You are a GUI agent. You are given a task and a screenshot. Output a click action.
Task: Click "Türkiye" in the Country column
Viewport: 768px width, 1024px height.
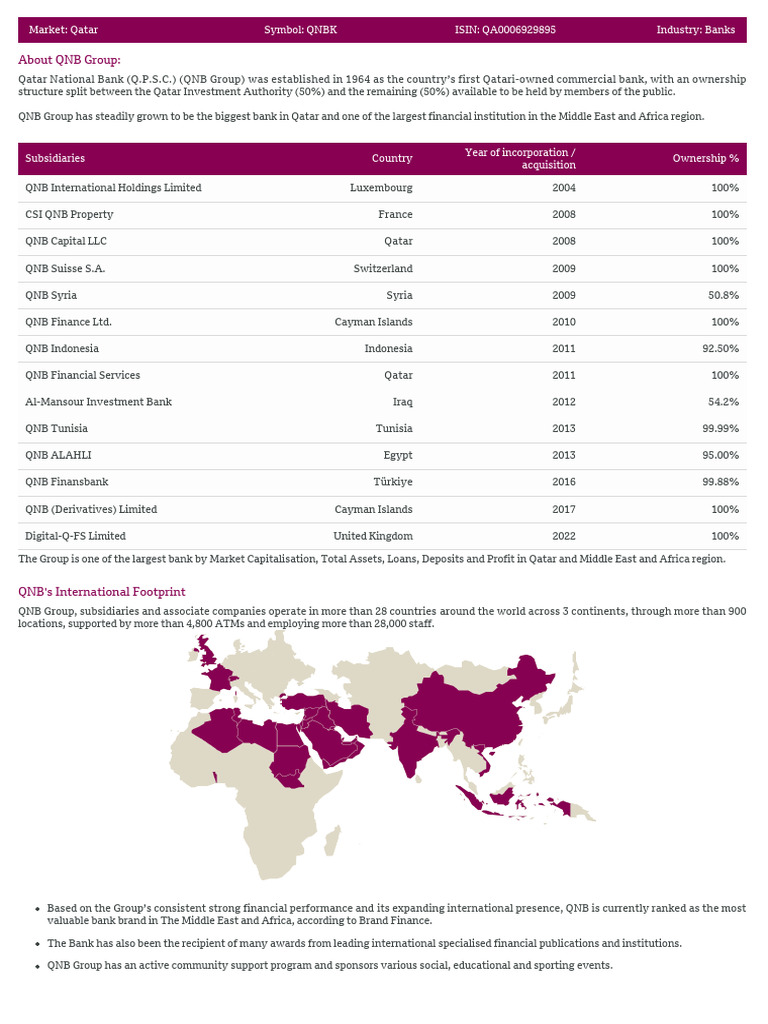(393, 483)
